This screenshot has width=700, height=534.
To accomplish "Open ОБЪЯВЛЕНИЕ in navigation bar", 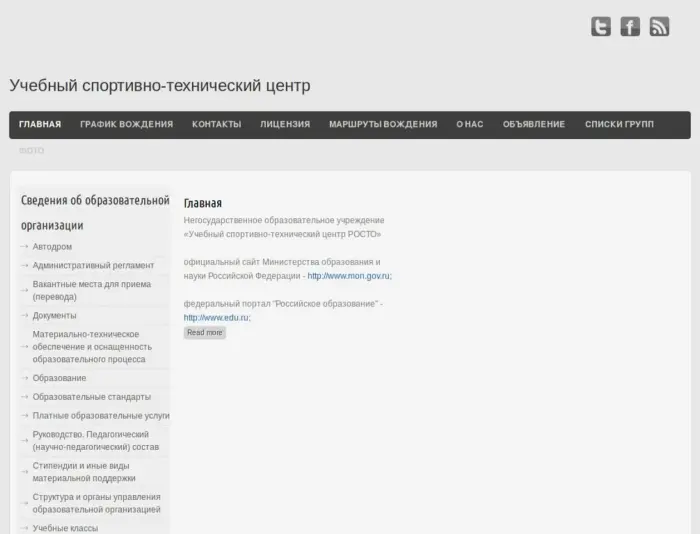I will [534, 125].
